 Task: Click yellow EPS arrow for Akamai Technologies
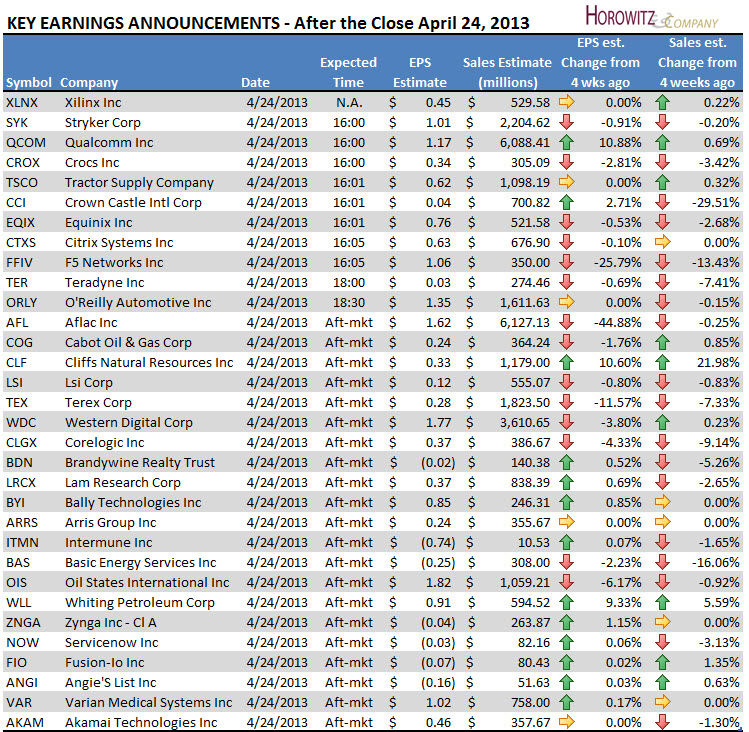(567, 722)
